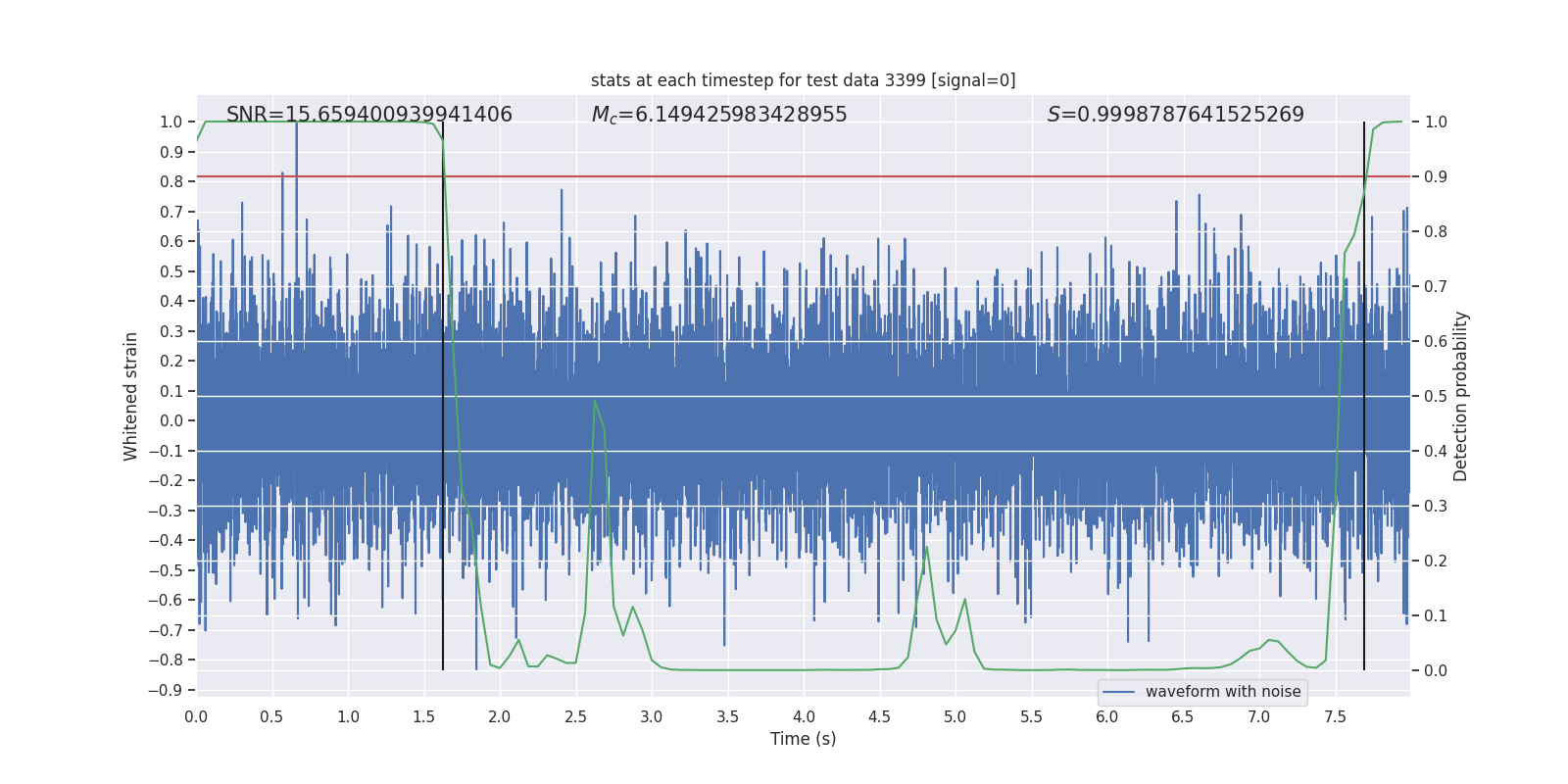Click the plot title mentioning test data 3399

pos(803,80)
